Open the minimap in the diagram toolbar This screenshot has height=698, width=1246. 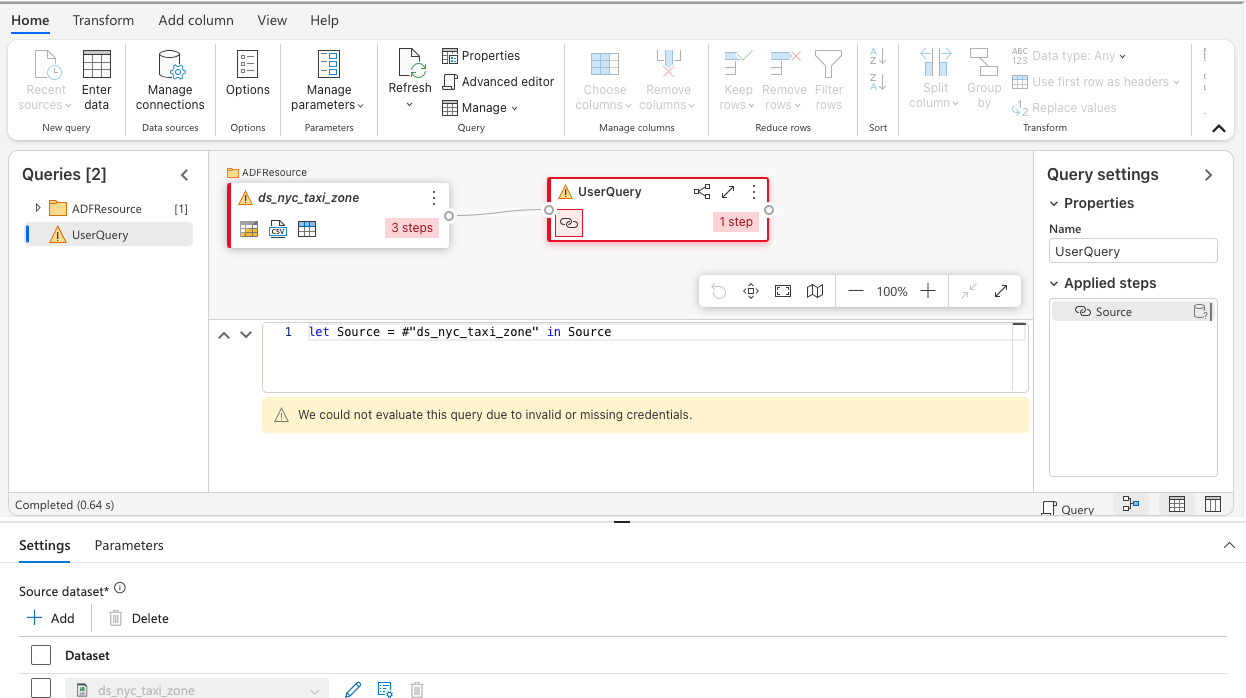tap(814, 291)
